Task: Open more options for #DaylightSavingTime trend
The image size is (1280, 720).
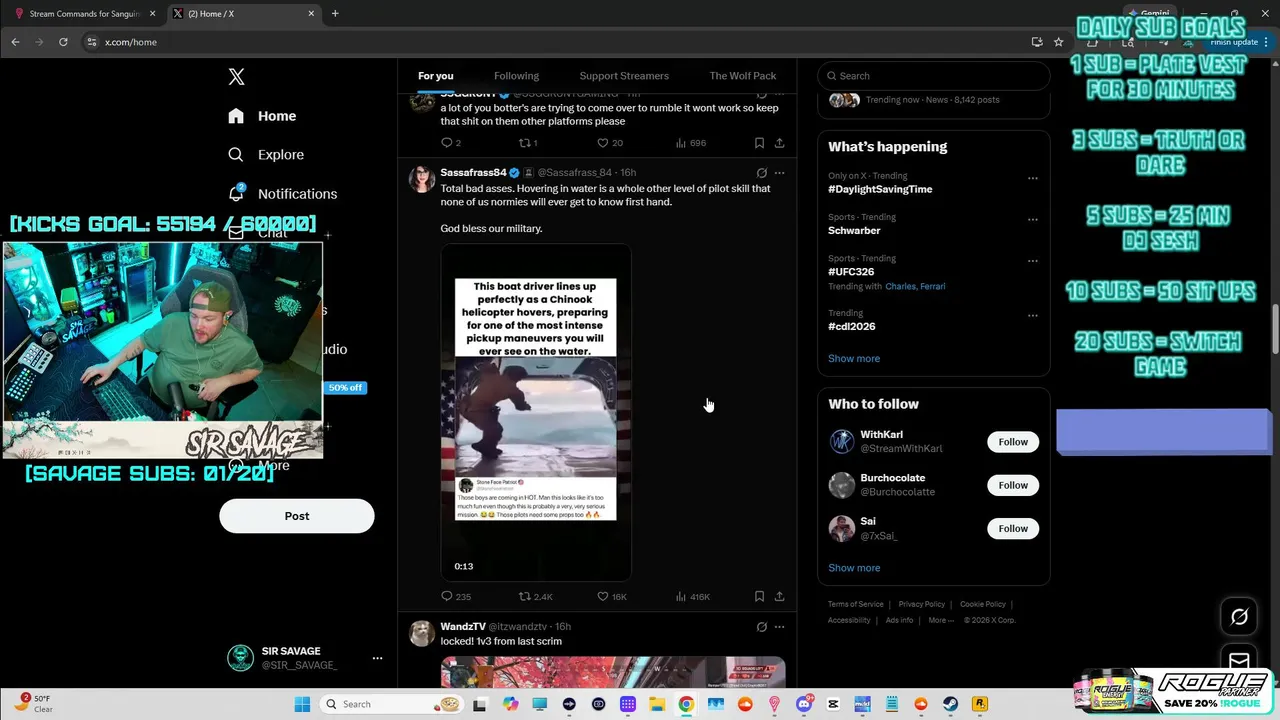Action: (1033, 179)
